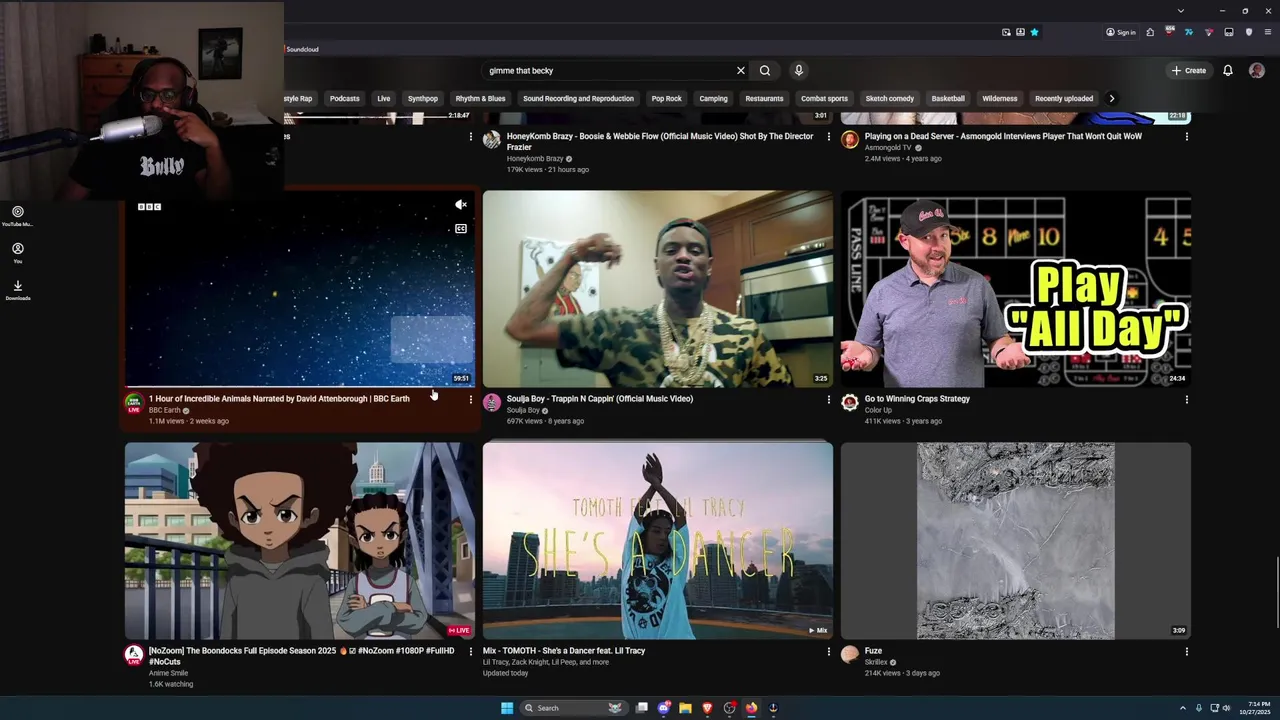Select the Restaurants filter chip
The height and width of the screenshot is (720, 1280).
(x=764, y=98)
